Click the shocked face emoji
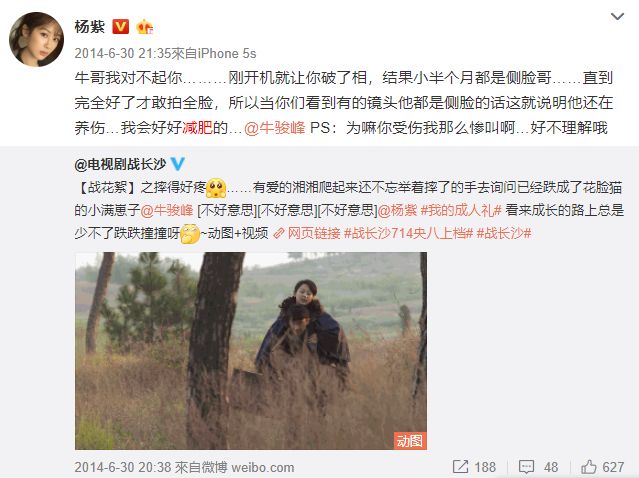This screenshot has height=478, width=639. tap(216, 188)
